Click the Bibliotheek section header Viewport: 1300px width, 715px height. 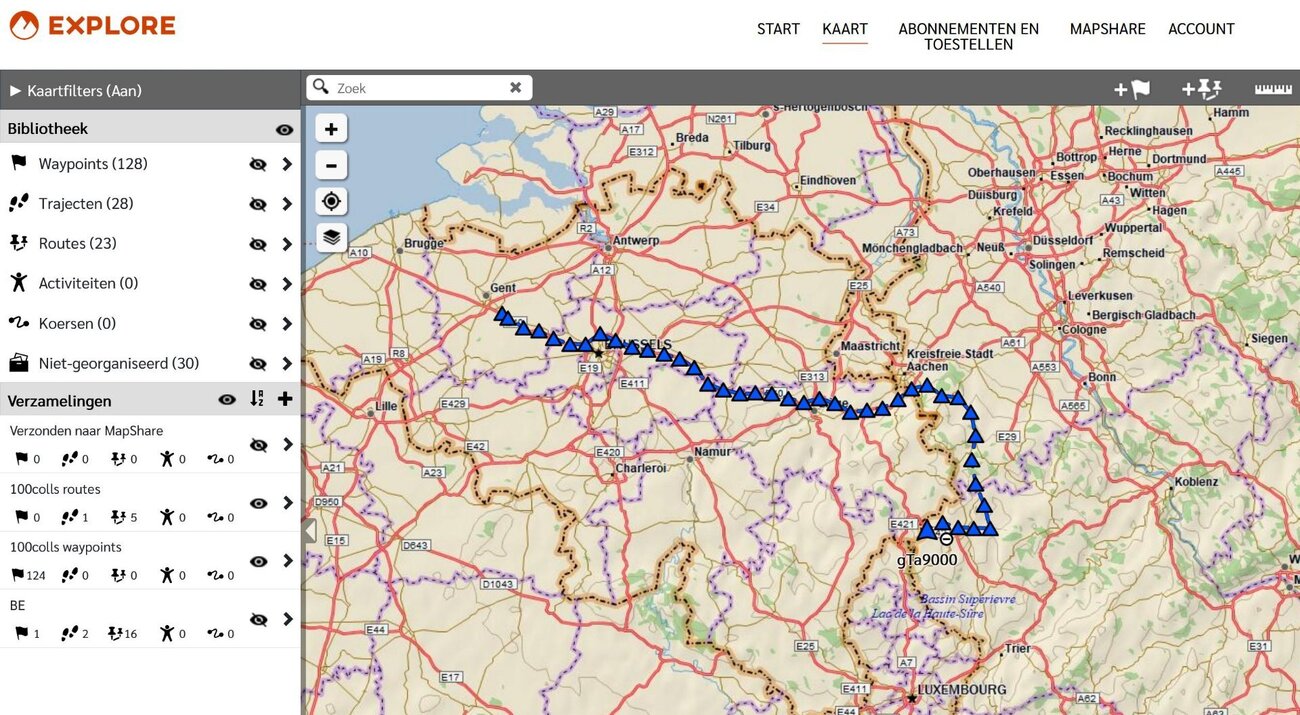point(48,128)
